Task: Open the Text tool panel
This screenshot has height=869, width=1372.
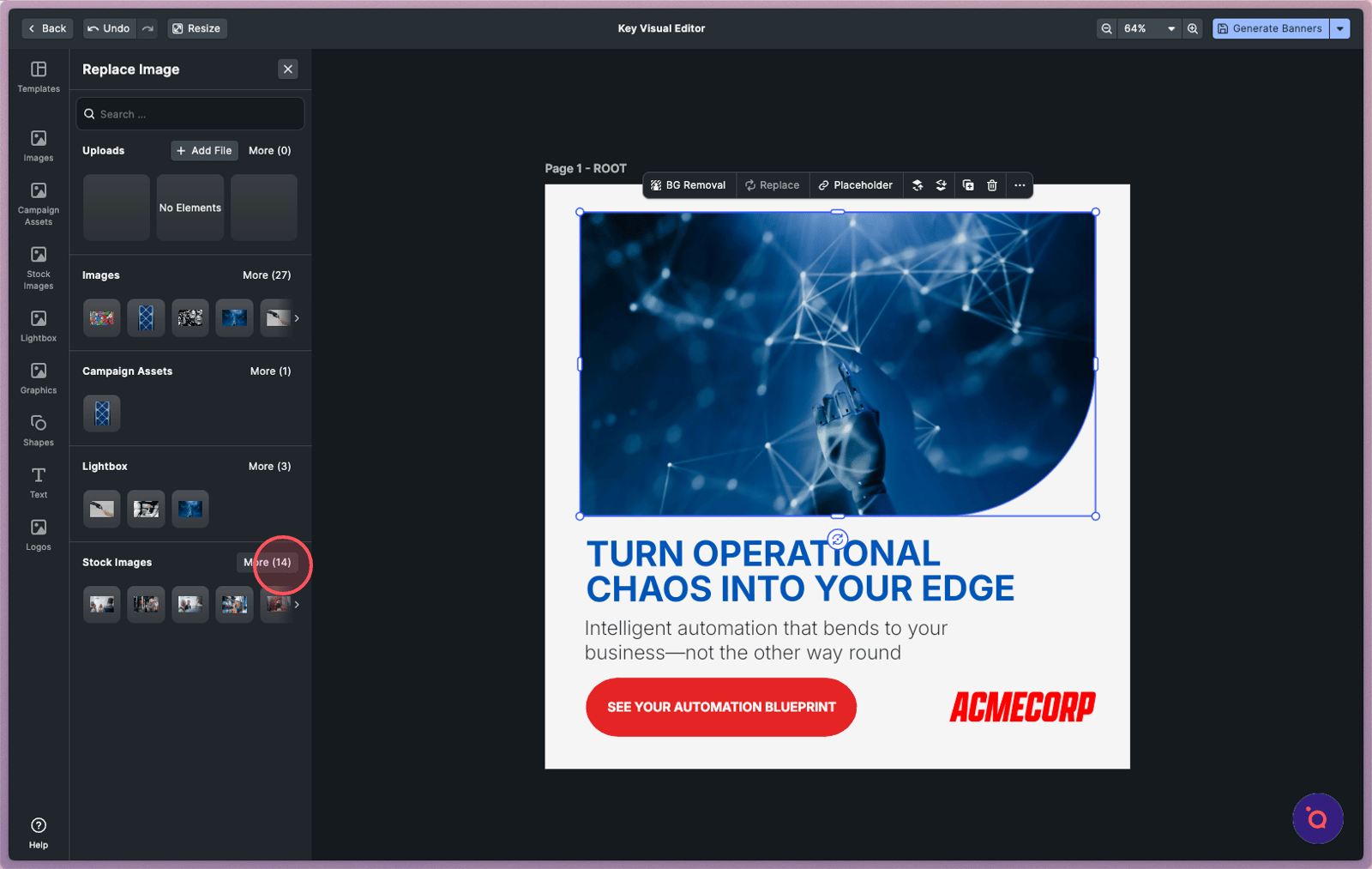Action: point(39,482)
